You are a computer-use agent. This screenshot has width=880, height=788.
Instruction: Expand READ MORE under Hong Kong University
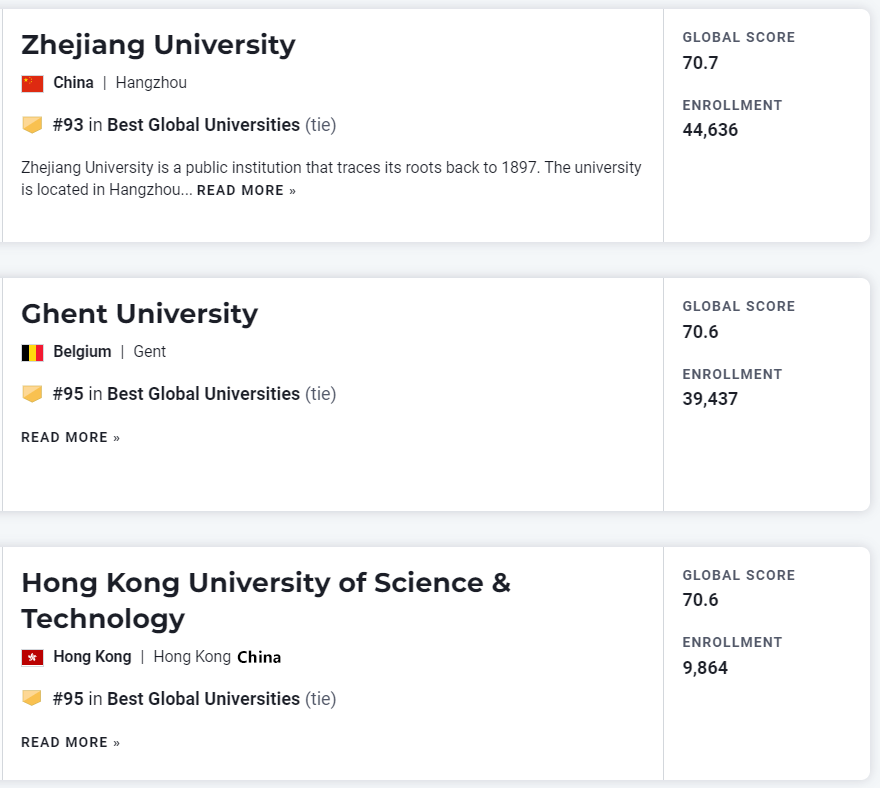(x=70, y=742)
